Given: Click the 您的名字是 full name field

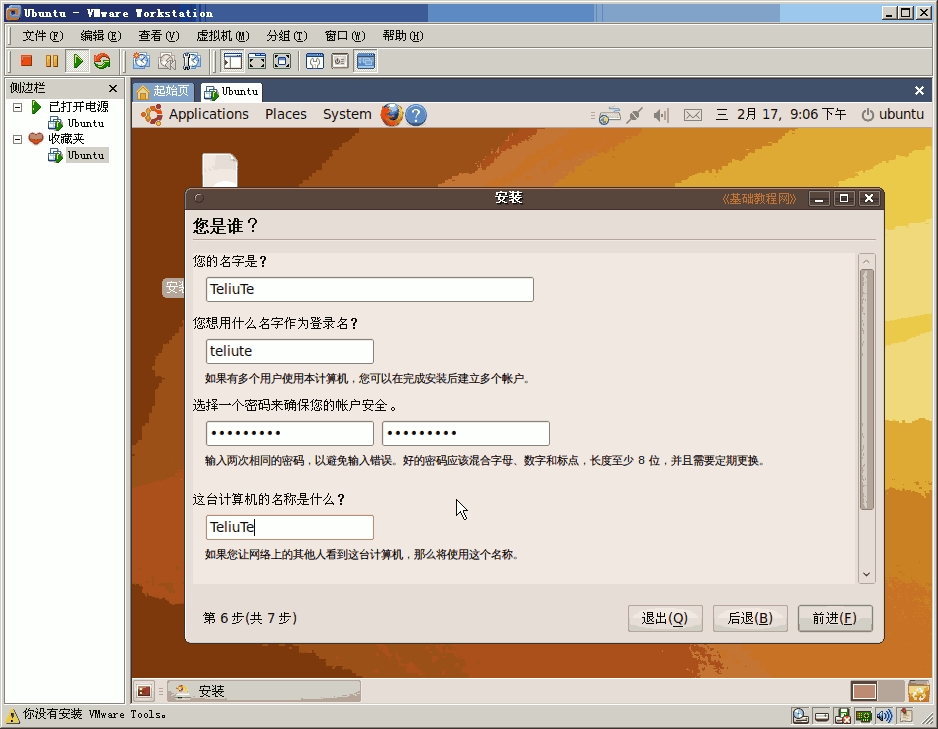Looking at the screenshot, I should [x=370, y=289].
